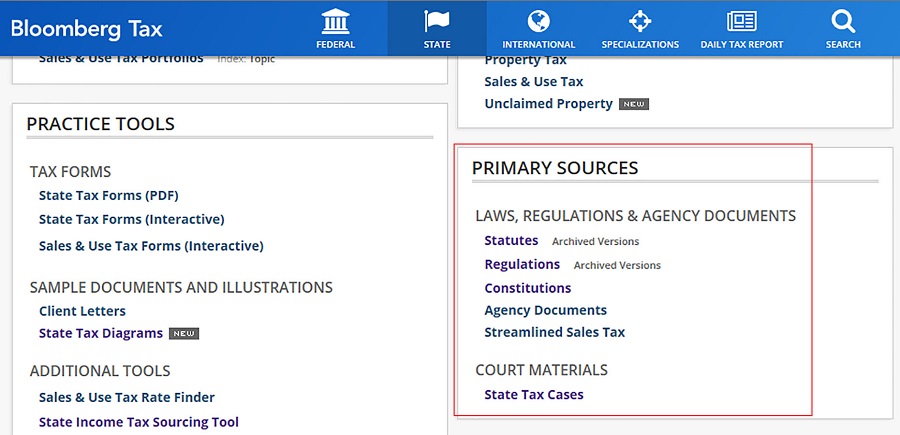Open the Daily Tax Report newspaper icon
The height and width of the screenshot is (435, 900).
(x=741, y=21)
